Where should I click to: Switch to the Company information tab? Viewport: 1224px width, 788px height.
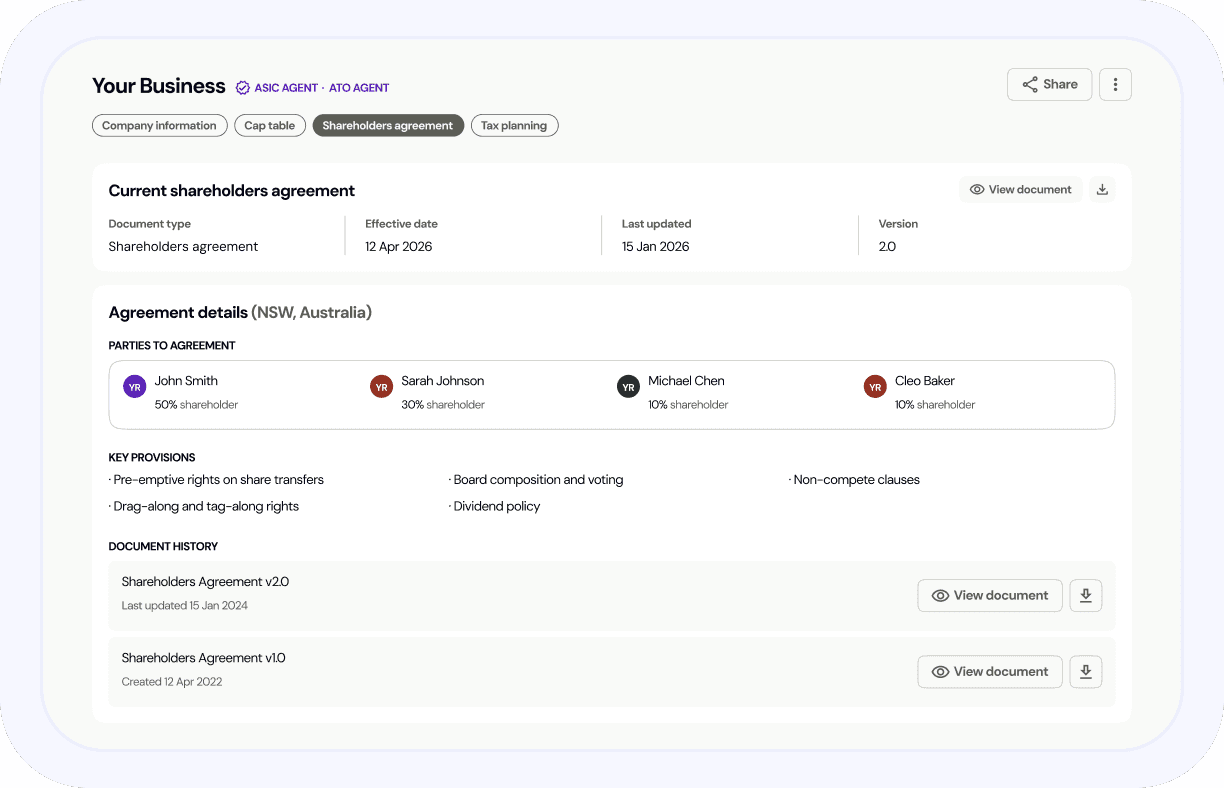click(x=159, y=126)
